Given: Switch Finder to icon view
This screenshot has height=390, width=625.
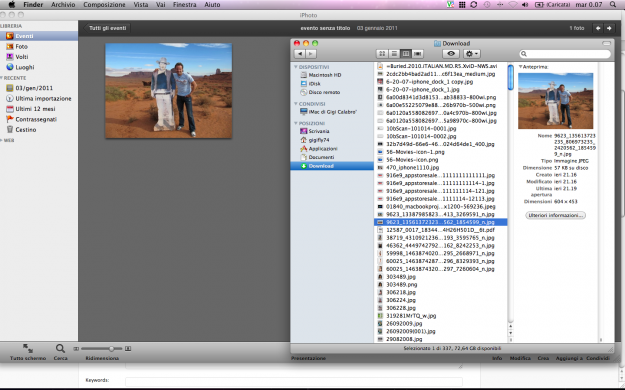Looking at the screenshot, I should tap(382, 53).
